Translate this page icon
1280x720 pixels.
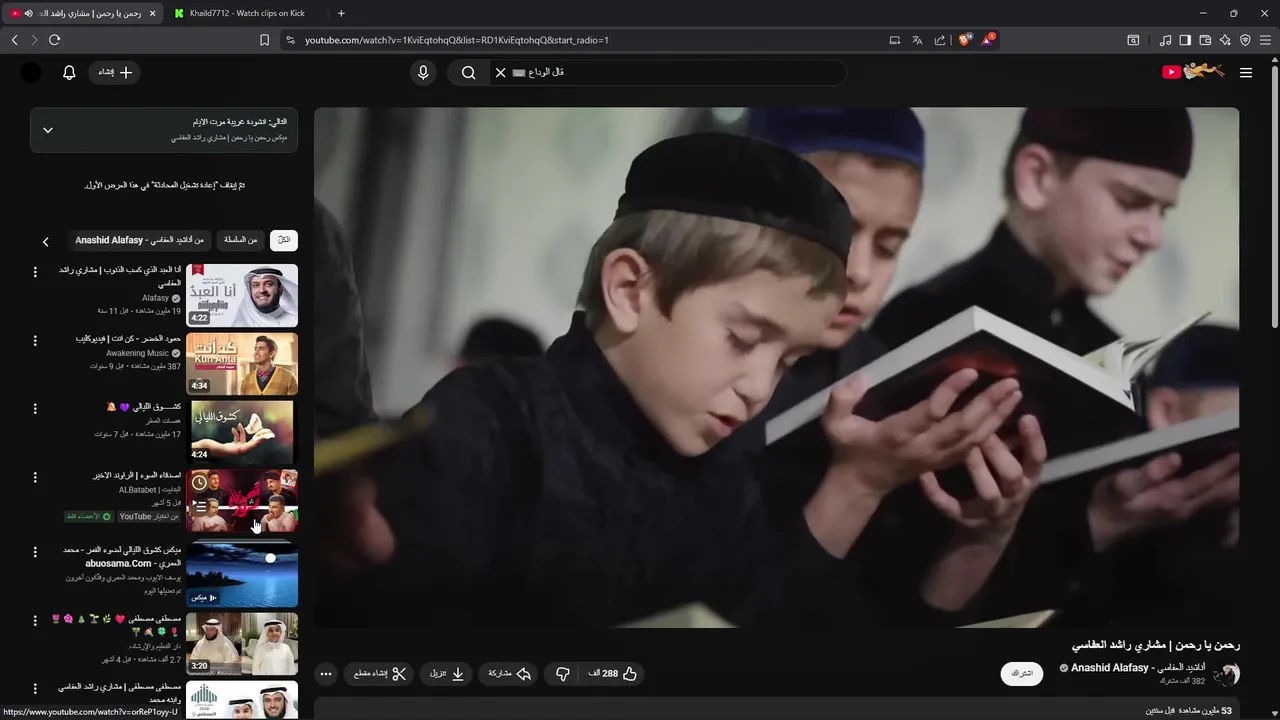click(x=917, y=40)
